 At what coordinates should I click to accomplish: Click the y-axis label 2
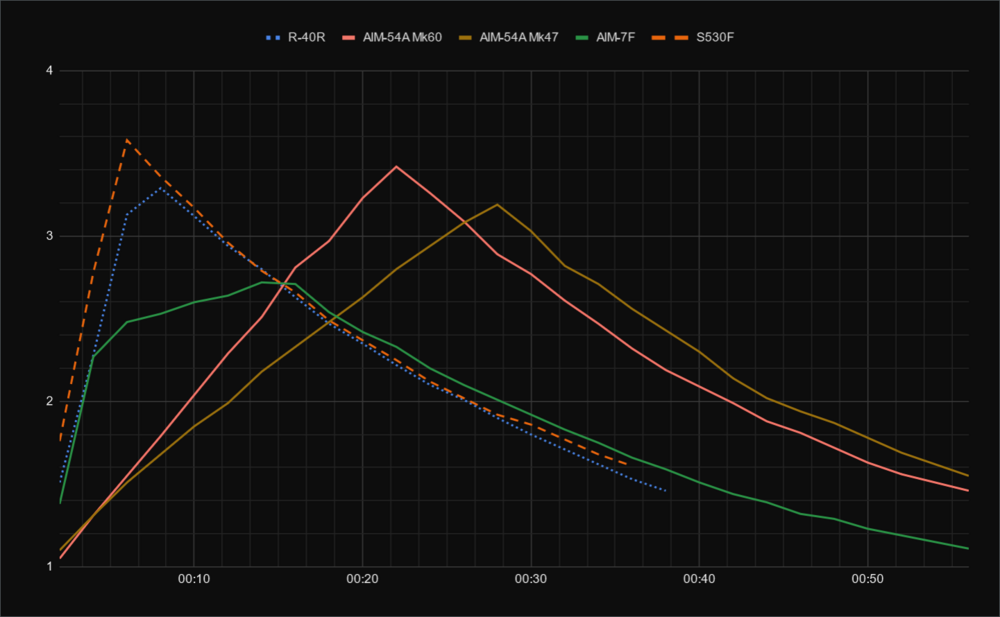point(50,401)
